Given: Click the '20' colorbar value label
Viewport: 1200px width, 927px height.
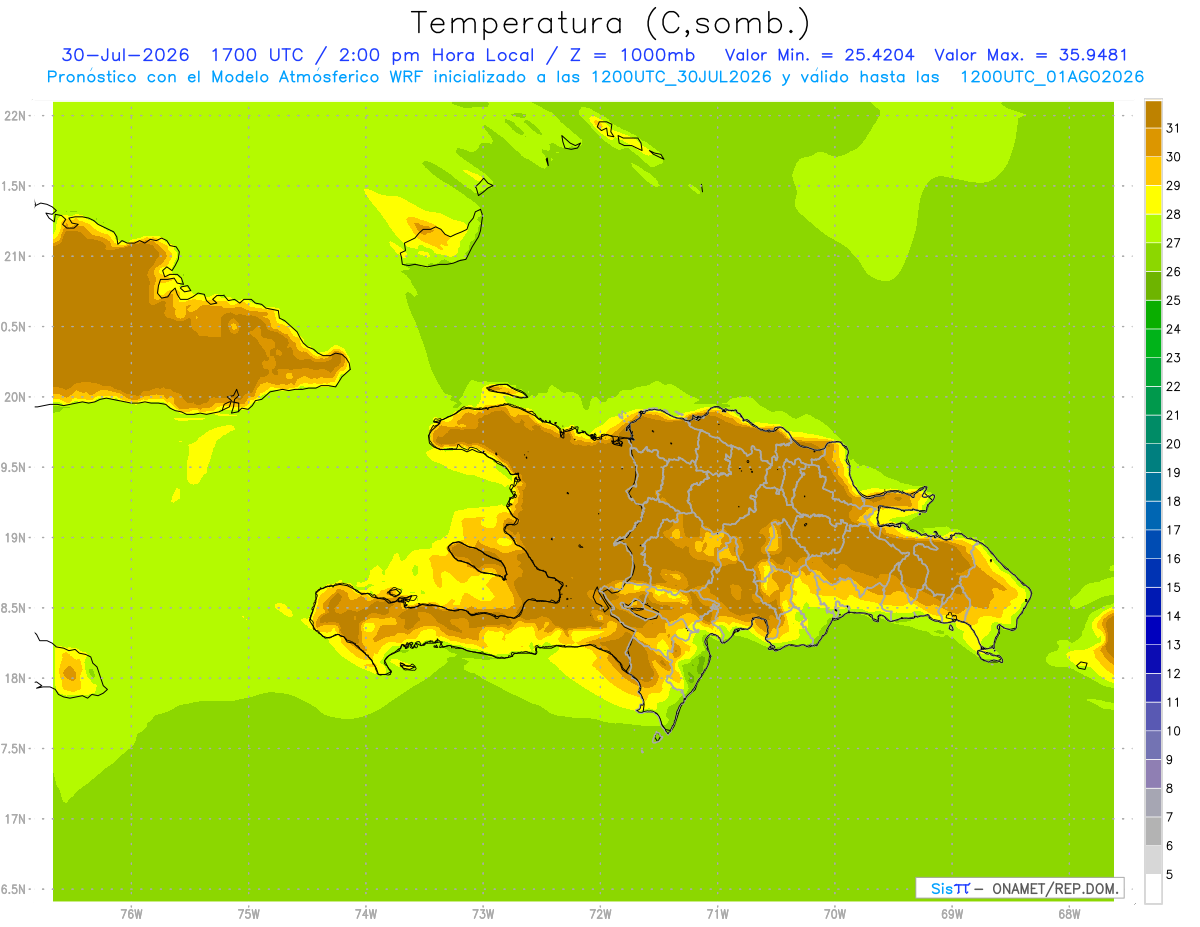Looking at the screenshot, I should (x=1173, y=444).
